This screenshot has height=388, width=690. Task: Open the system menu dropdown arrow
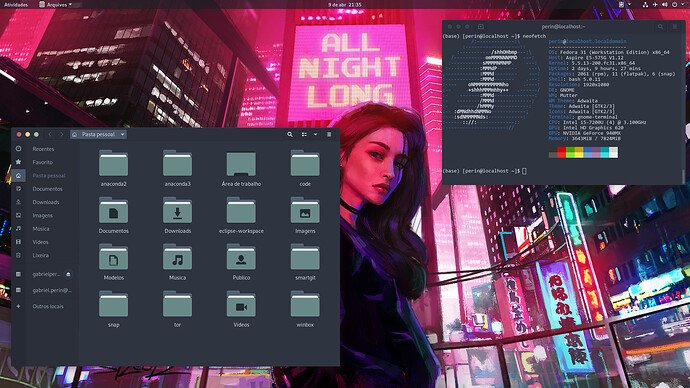tap(683, 4)
